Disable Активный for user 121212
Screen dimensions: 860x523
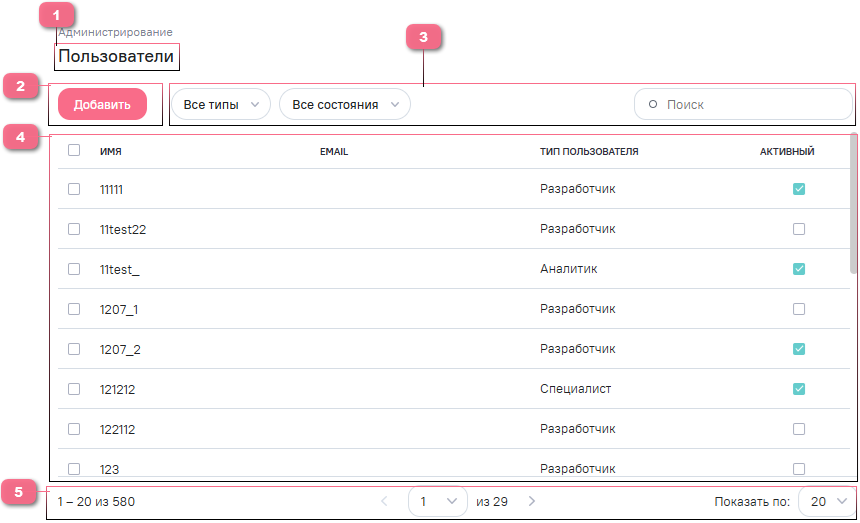click(798, 389)
